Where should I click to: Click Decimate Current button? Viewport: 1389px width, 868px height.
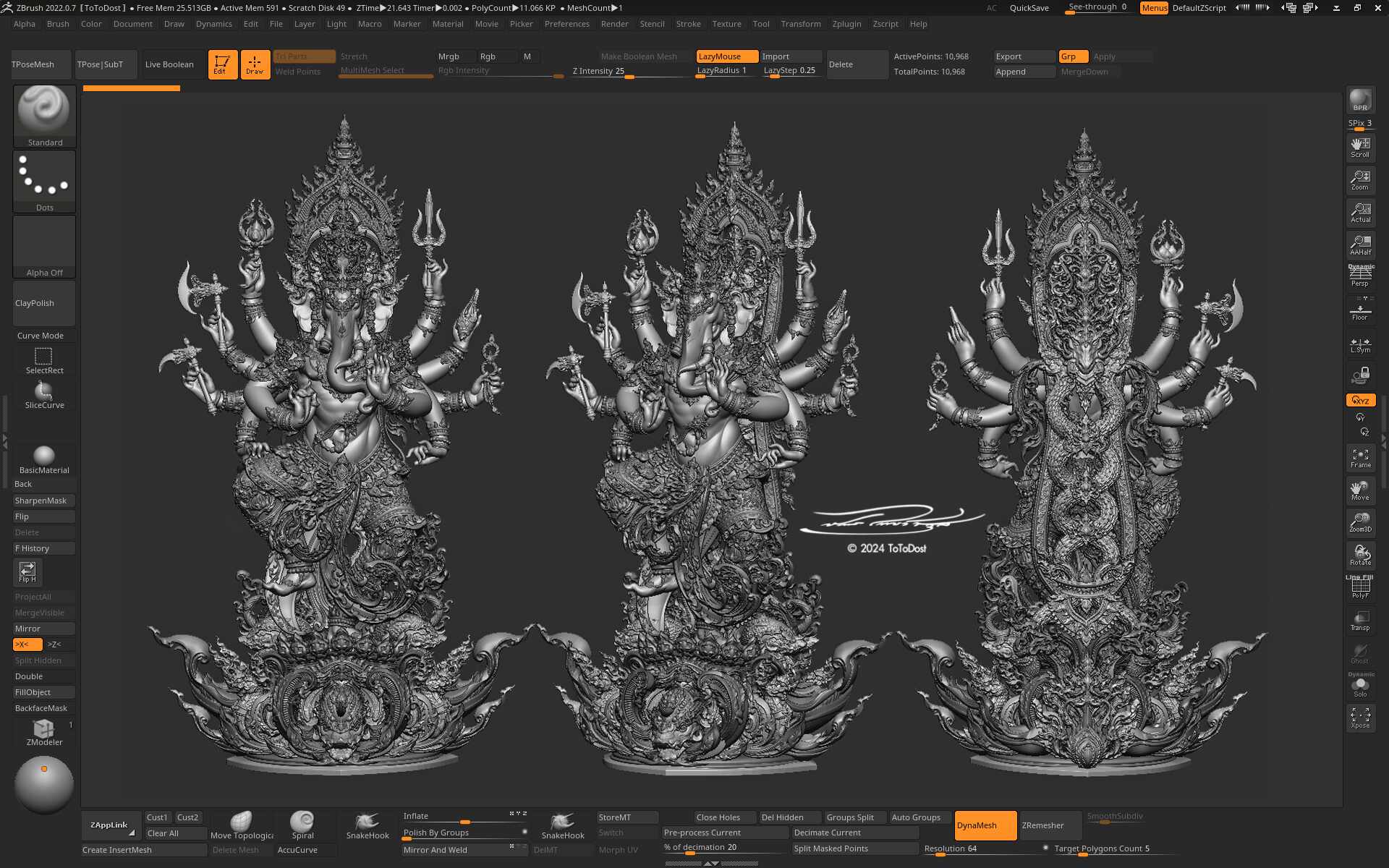[855, 833]
